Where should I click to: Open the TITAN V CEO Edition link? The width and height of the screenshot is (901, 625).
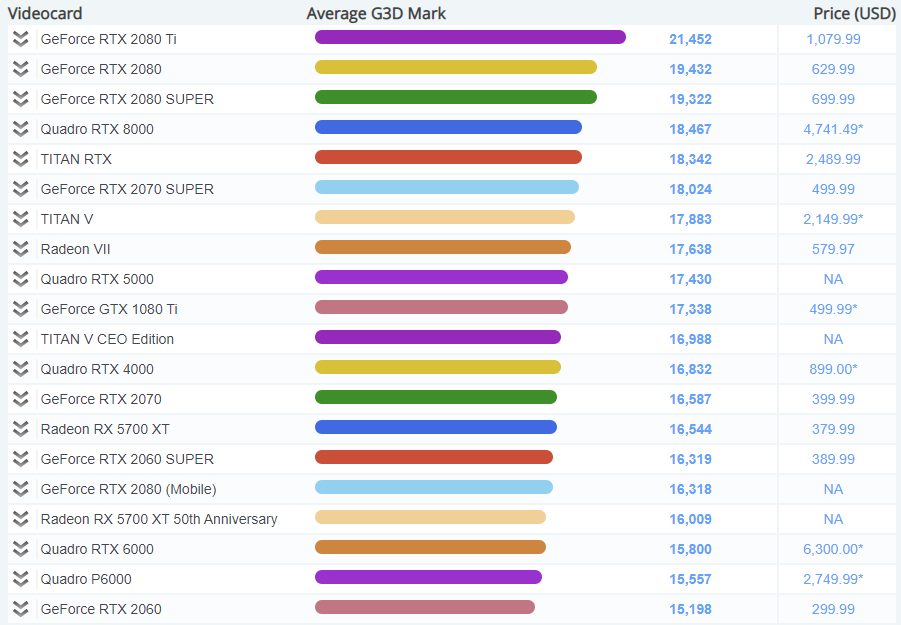[x=107, y=339]
